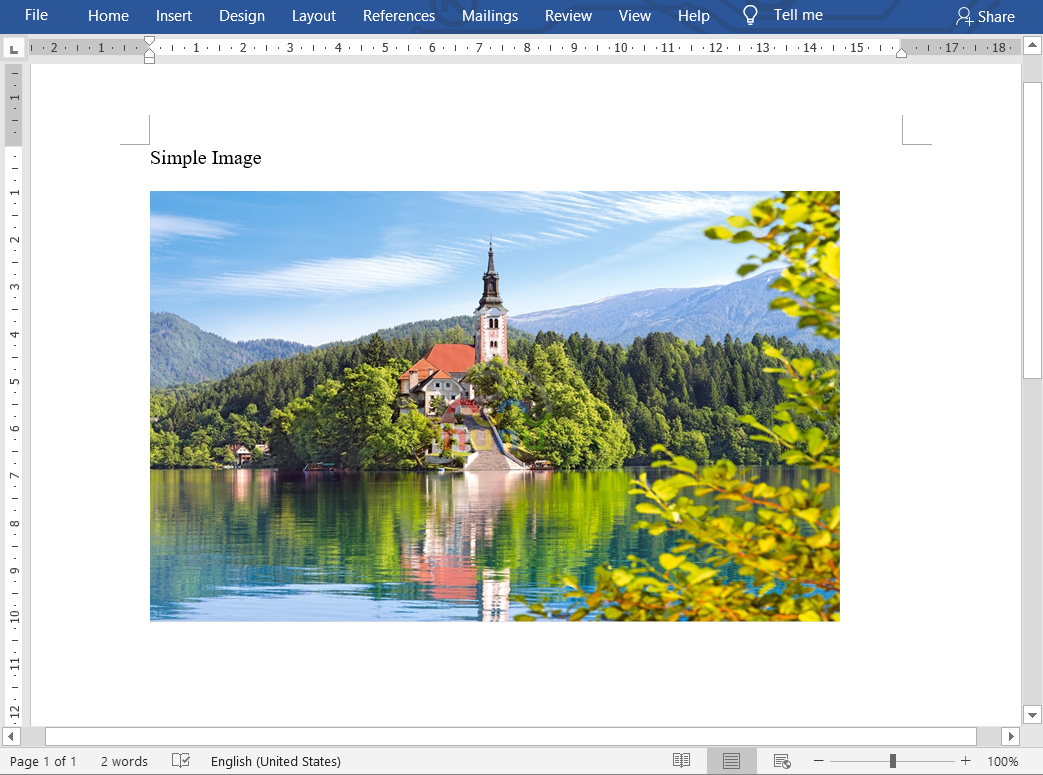The image size is (1043, 775).
Task: Click the zoom slider handle
Action: pyautogui.click(x=892, y=760)
